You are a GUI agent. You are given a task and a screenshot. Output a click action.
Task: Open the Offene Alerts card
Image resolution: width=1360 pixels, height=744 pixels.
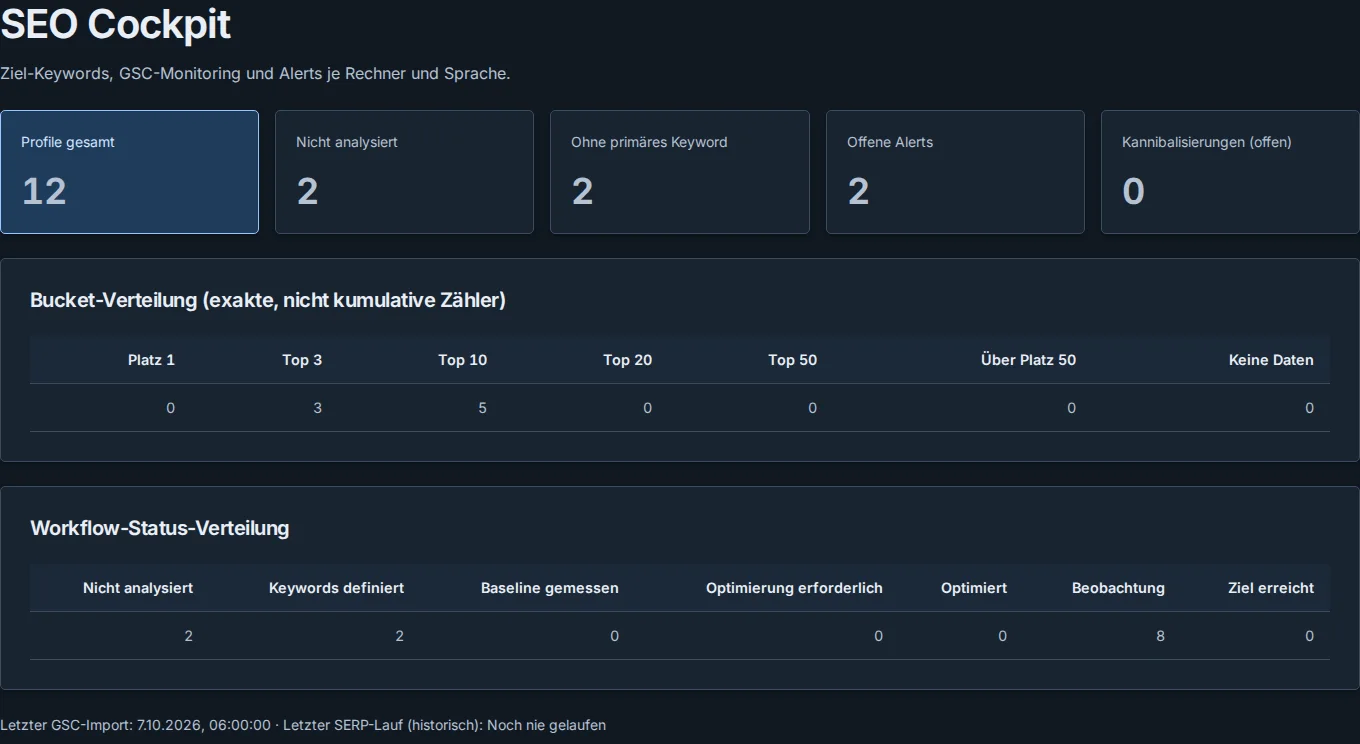tap(955, 172)
